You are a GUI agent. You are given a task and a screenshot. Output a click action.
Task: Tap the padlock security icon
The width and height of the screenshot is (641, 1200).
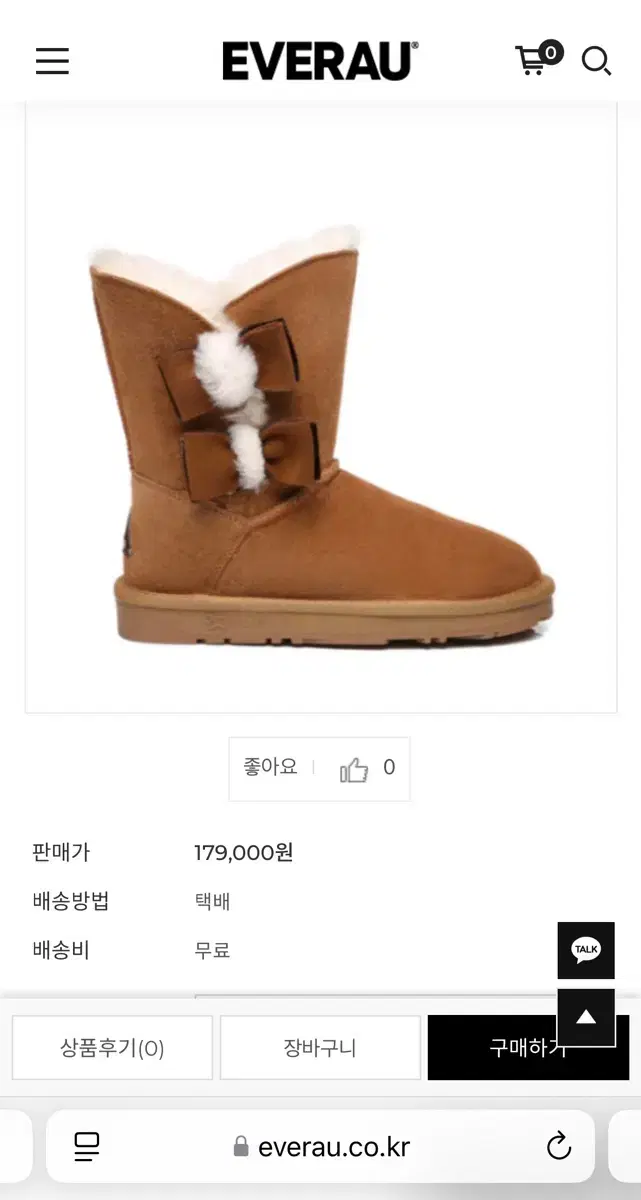[x=240, y=1146]
